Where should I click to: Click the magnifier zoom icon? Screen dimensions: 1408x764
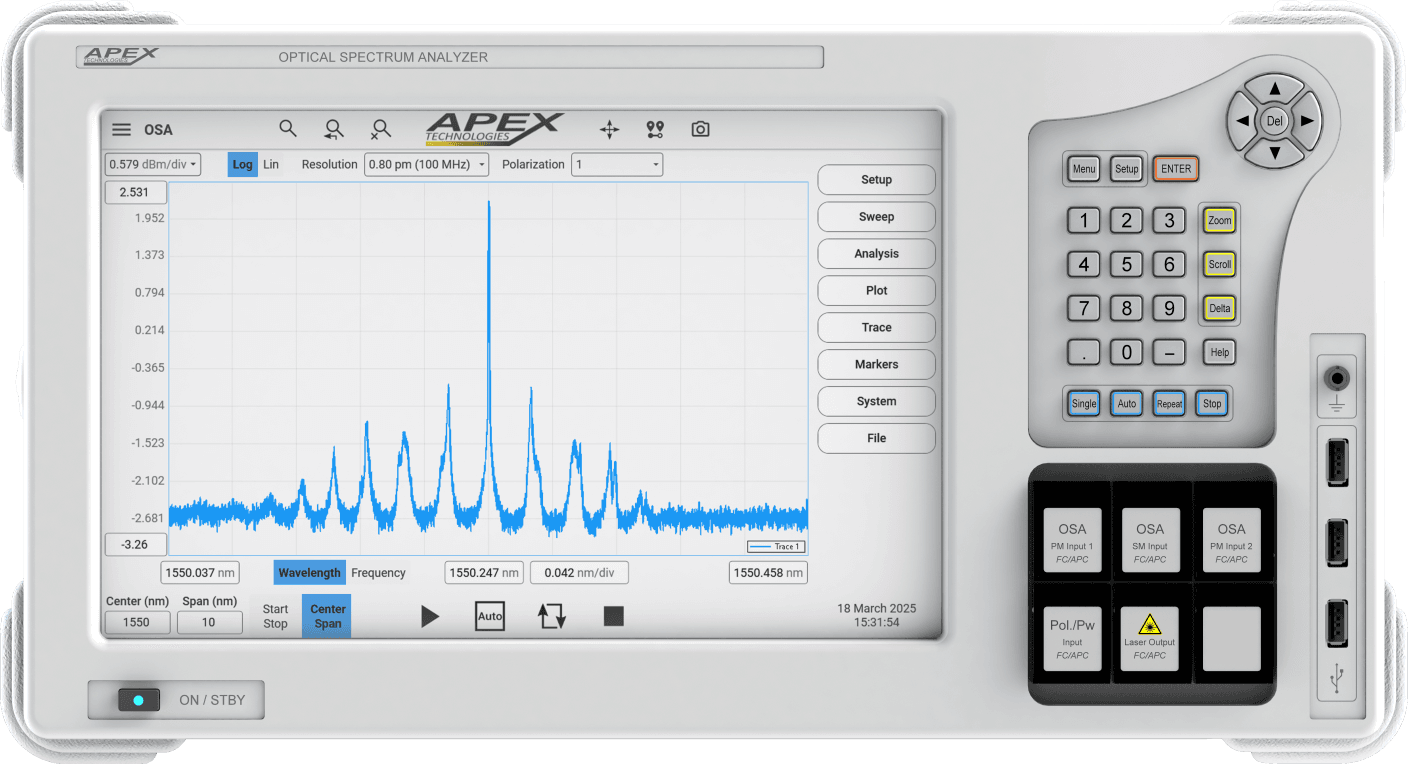coord(288,129)
